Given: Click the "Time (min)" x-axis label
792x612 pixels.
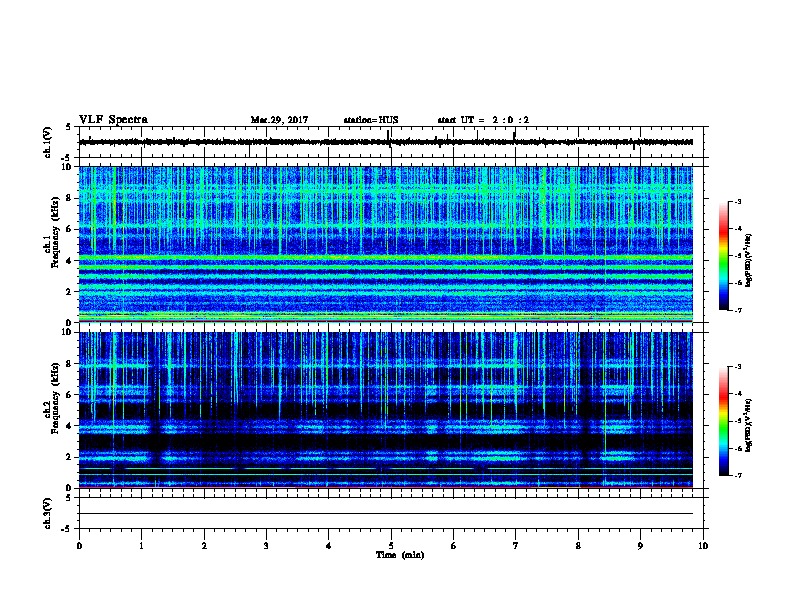Looking at the screenshot, I should click(x=400, y=555).
